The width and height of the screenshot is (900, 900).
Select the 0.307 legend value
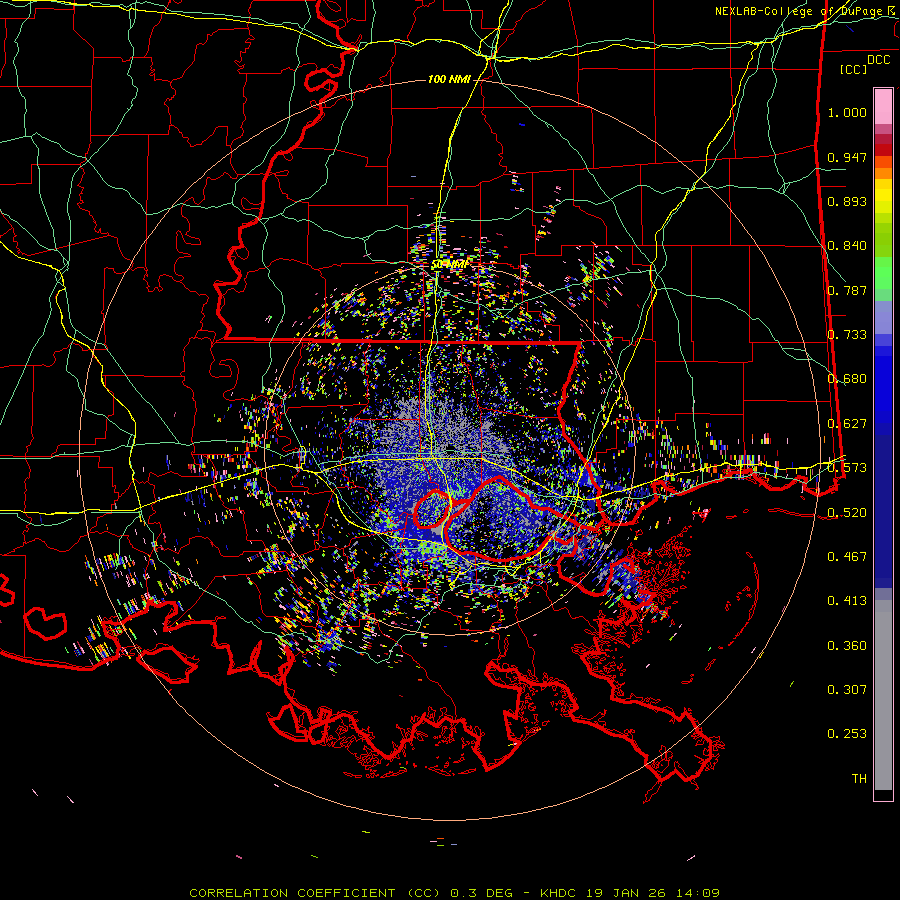click(847, 690)
